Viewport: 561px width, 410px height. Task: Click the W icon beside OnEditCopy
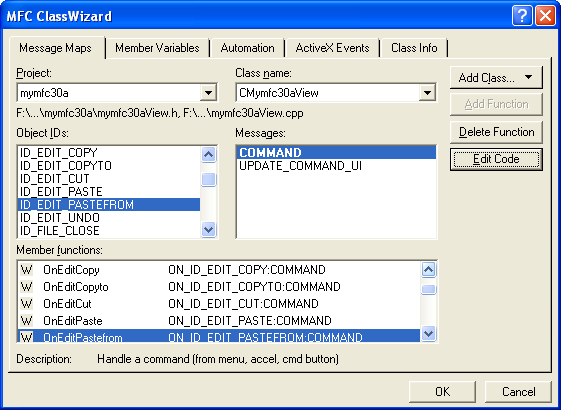(x=26, y=270)
